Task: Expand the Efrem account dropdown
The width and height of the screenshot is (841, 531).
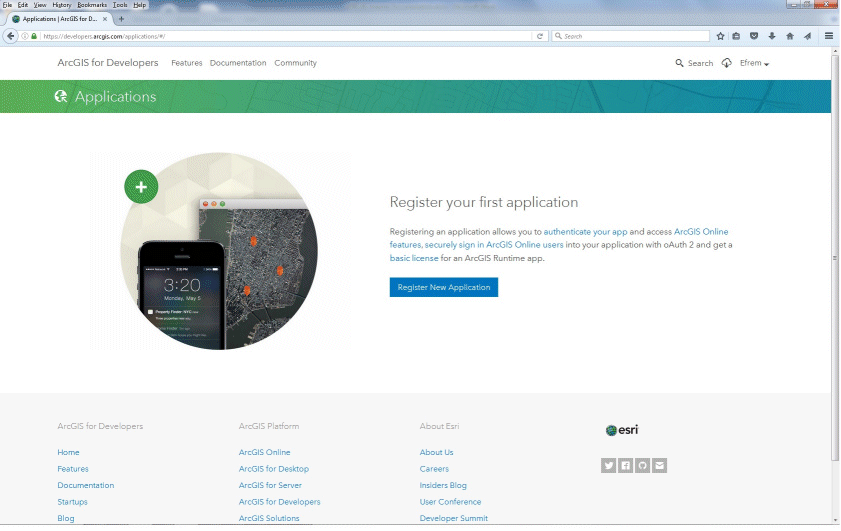Action: pyautogui.click(x=754, y=63)
